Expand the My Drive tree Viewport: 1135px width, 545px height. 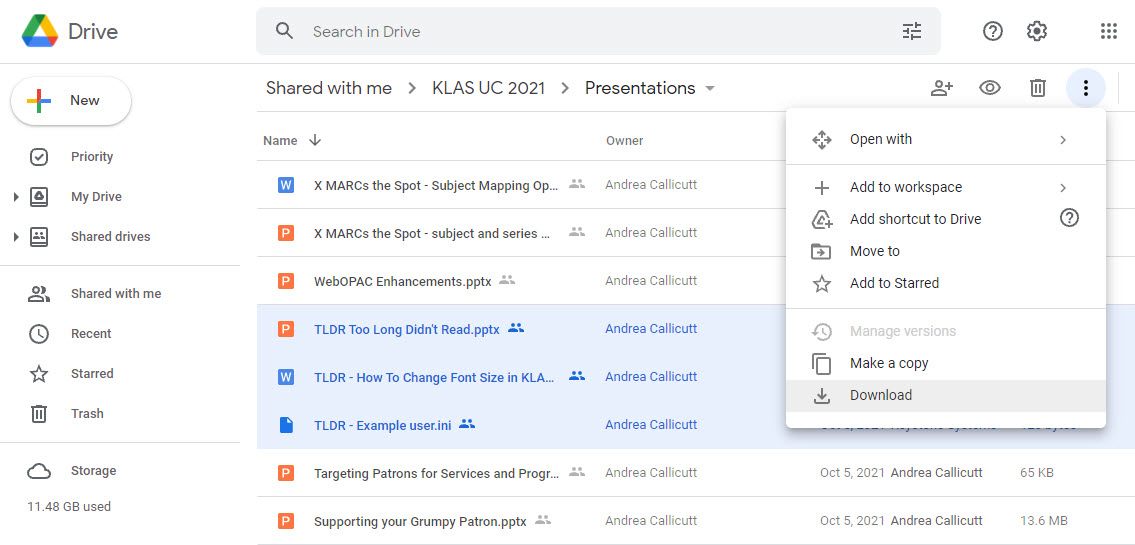click(x=16, y=197)
